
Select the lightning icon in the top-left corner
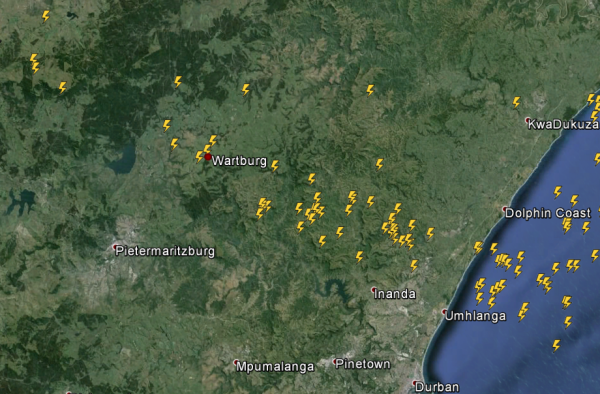pyautogui.click(x=46, y=16)
